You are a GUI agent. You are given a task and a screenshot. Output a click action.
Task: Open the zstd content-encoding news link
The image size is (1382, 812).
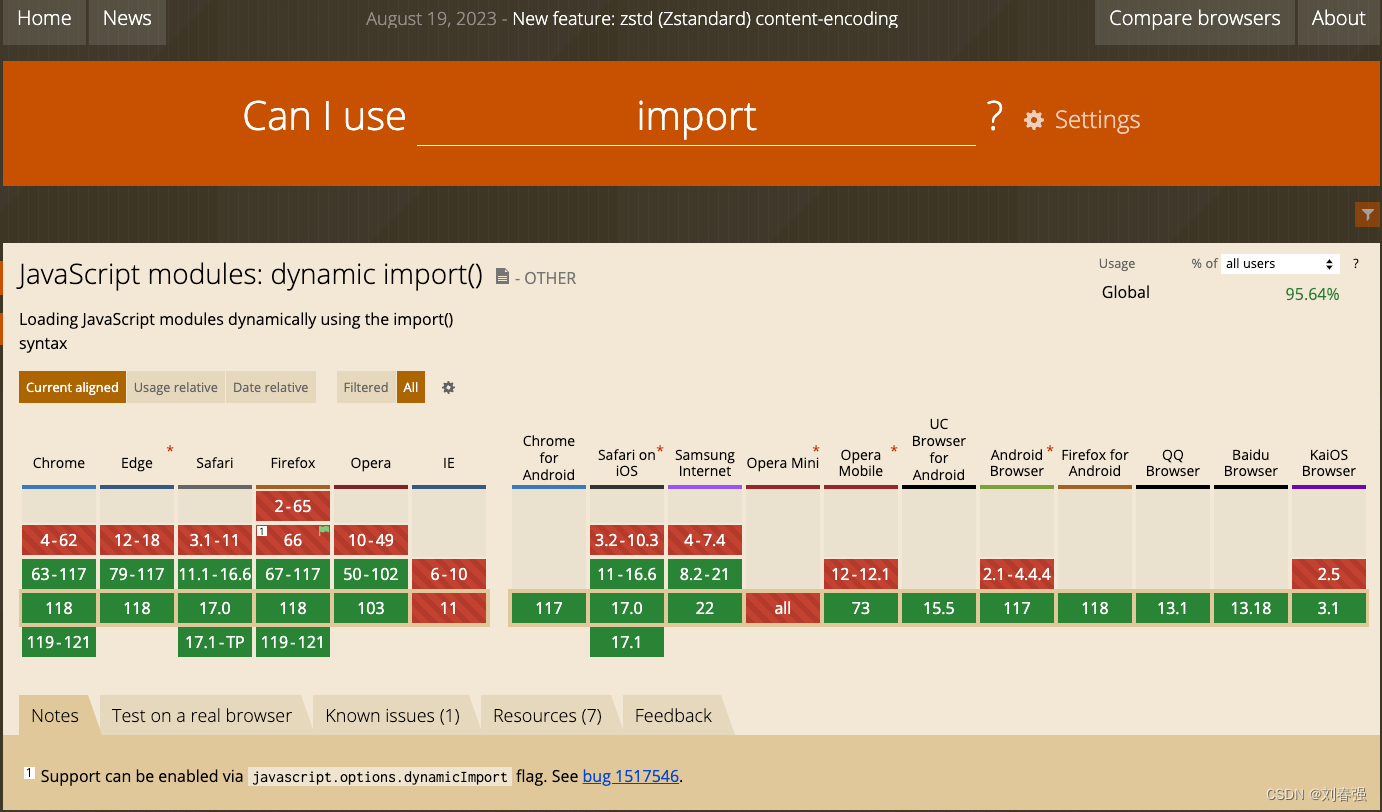tap(705, 19)
